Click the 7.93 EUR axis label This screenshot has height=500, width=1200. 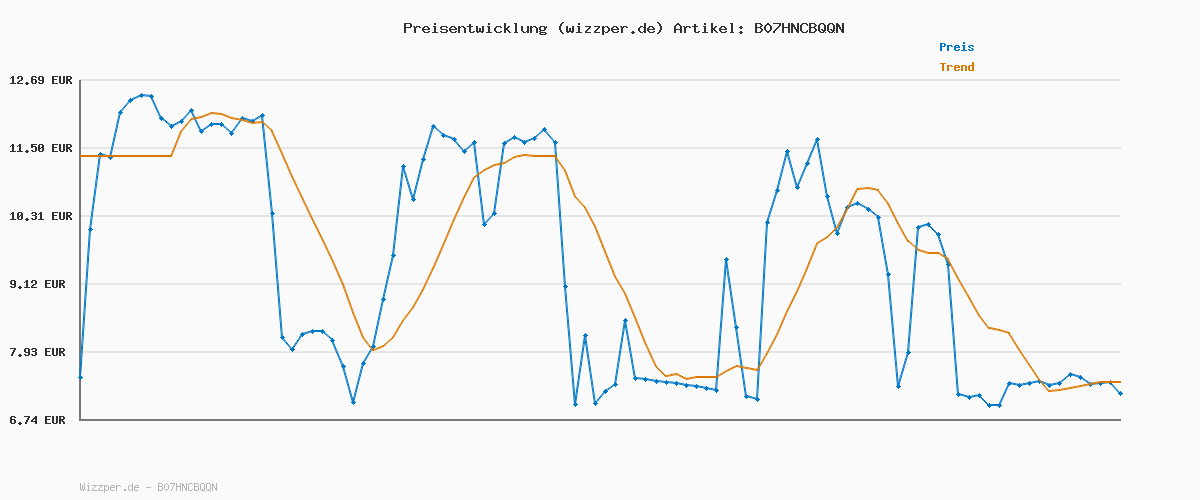pos(40,352)
